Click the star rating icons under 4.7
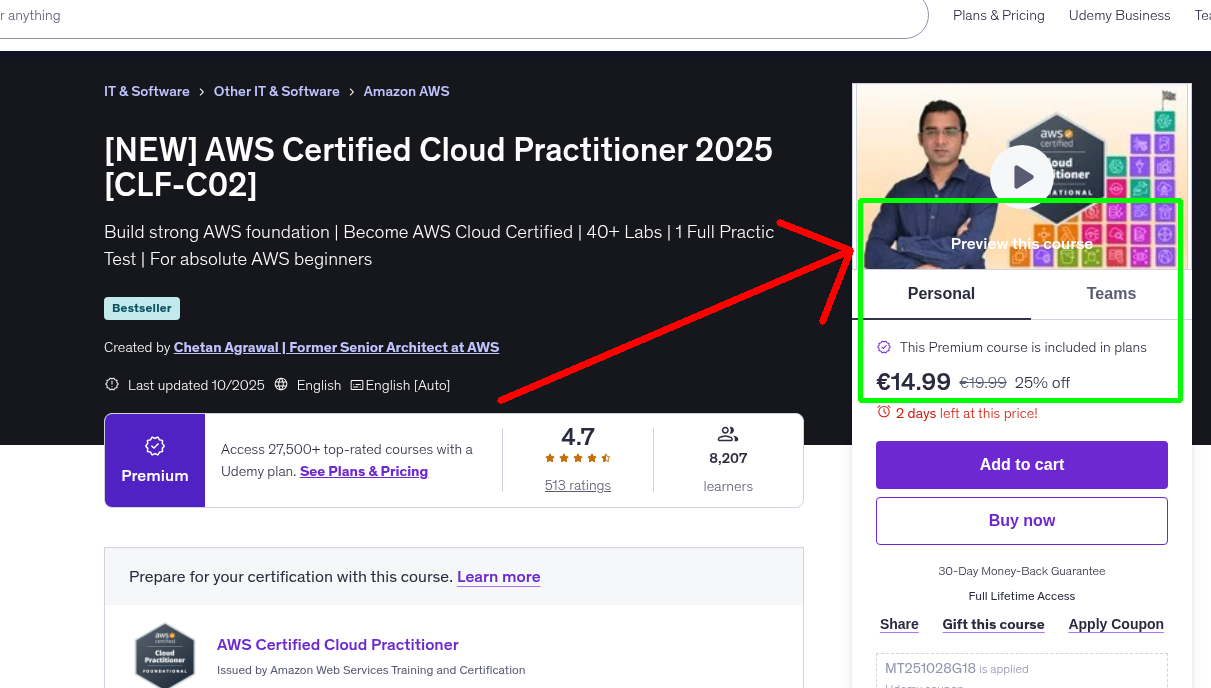1211x688 pixels. pyautogui.click(x=577, y=457)
